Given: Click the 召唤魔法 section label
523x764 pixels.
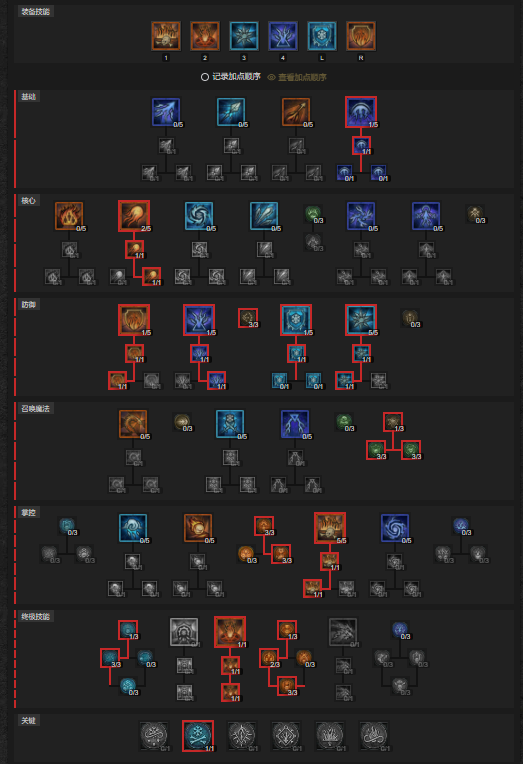Looking at the screenshot, I should tap(36, 408).
